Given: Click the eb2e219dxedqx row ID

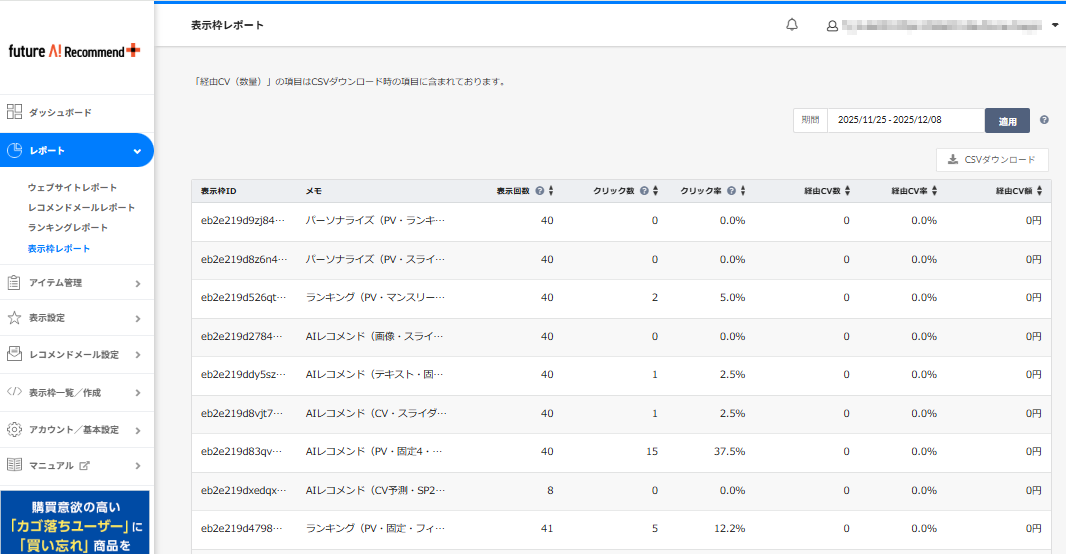Looking at the screenshot, I should point(243,490).
